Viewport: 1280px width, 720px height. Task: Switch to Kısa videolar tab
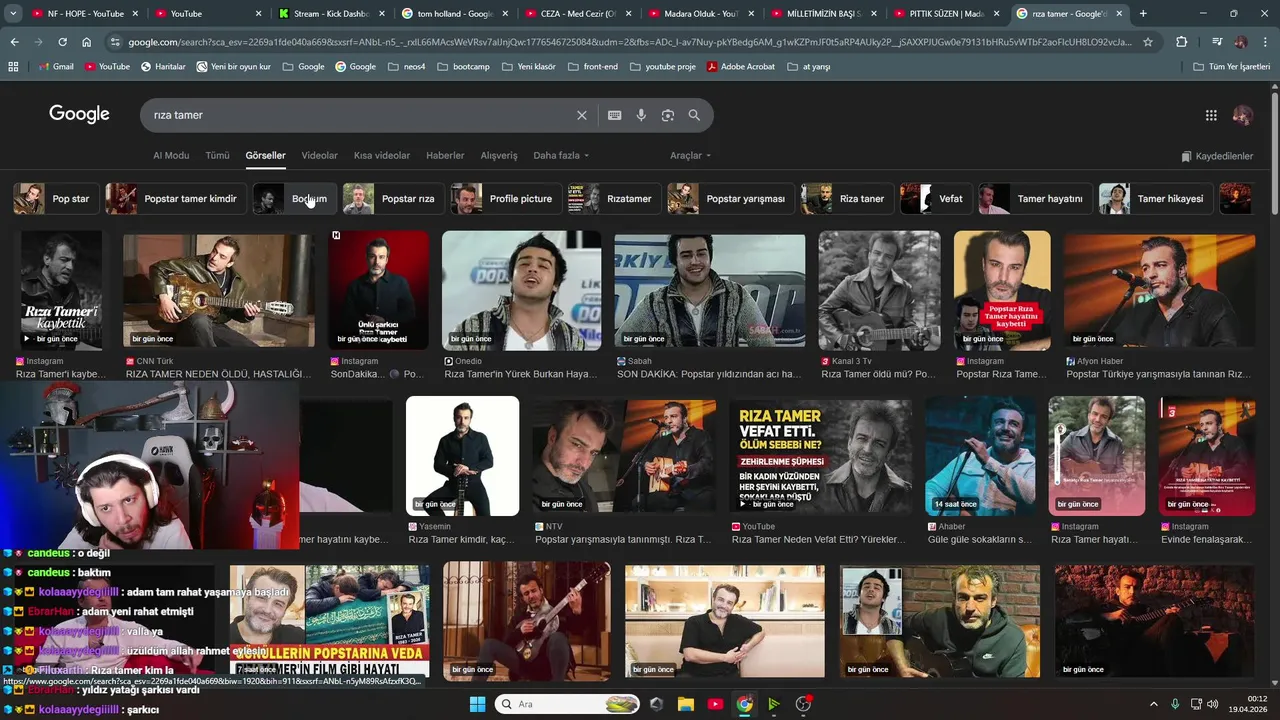pos(382,156)
